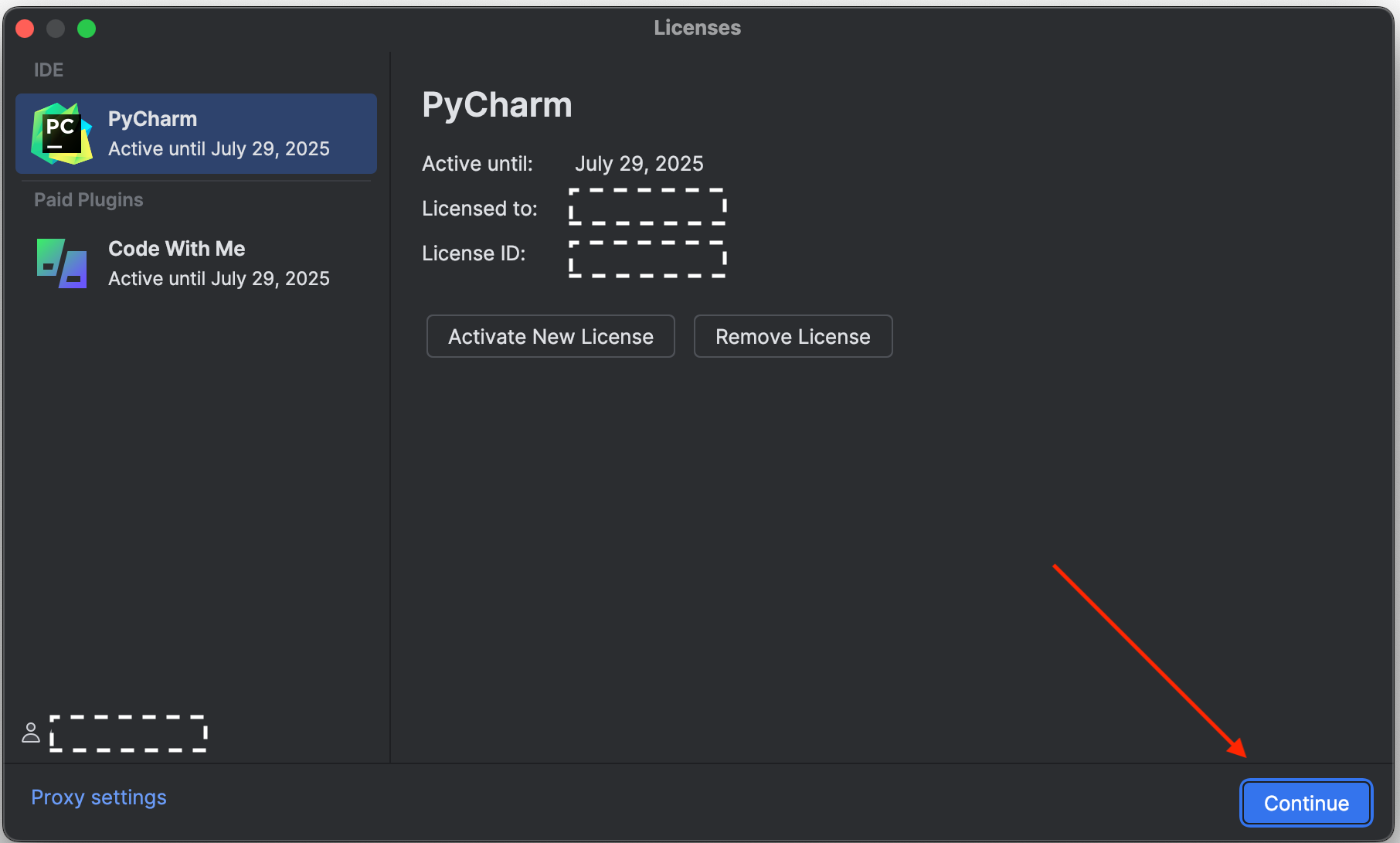The image size is (1400, 843).
Task: Click Activate New License button
Action: pos(551,336)
